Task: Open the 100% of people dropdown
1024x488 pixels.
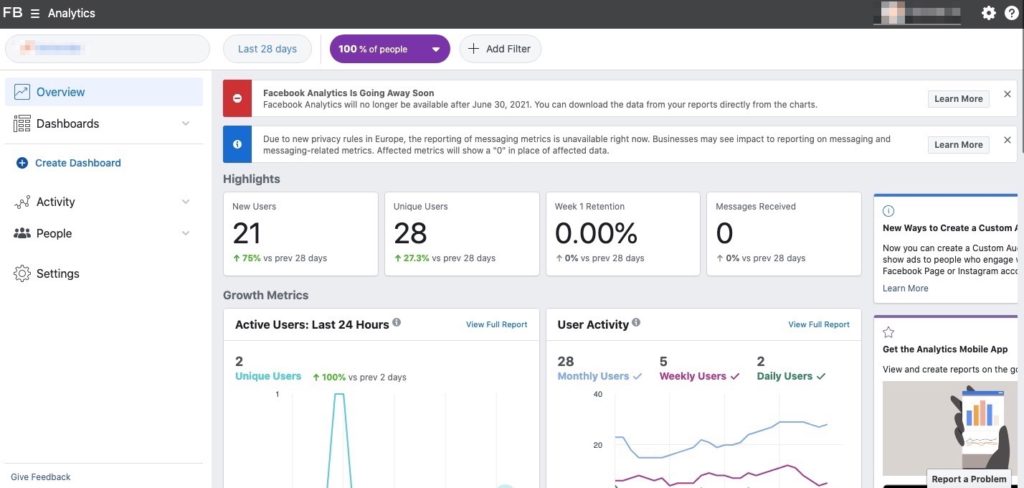Action: pos(389,49)
